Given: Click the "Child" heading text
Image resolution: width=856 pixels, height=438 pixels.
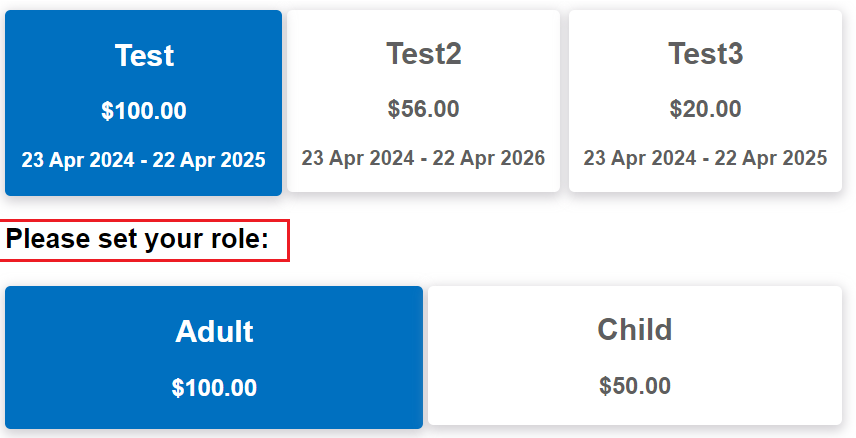Looking at the screenshot, I should click(x=635, y=329).
